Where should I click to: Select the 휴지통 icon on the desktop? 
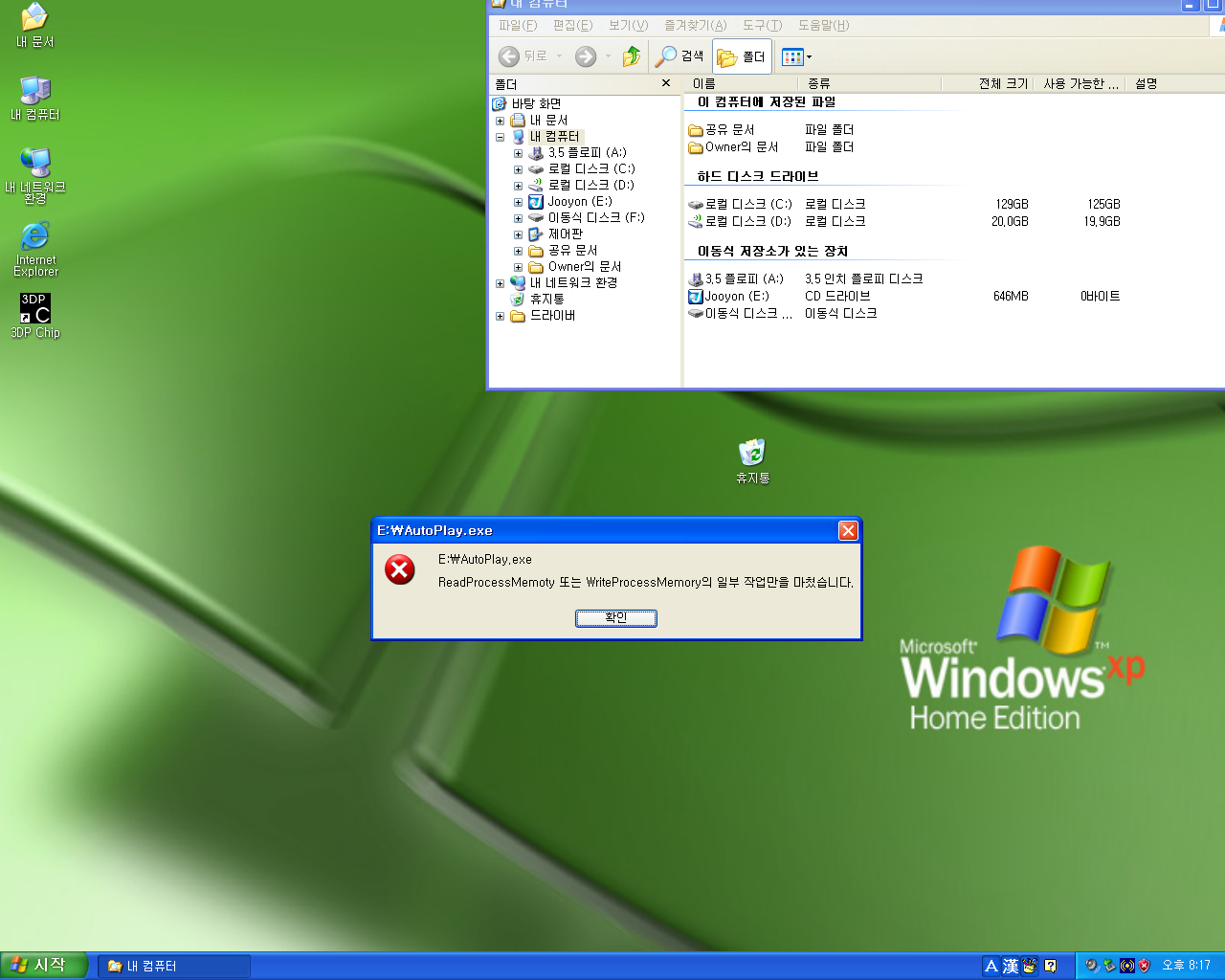[x=752, y=461]
